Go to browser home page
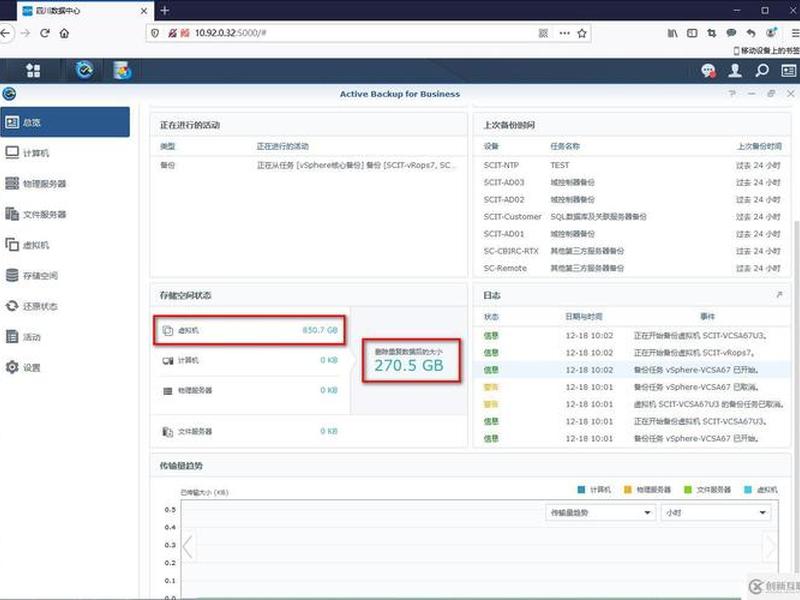 click(x=64, y=33)
